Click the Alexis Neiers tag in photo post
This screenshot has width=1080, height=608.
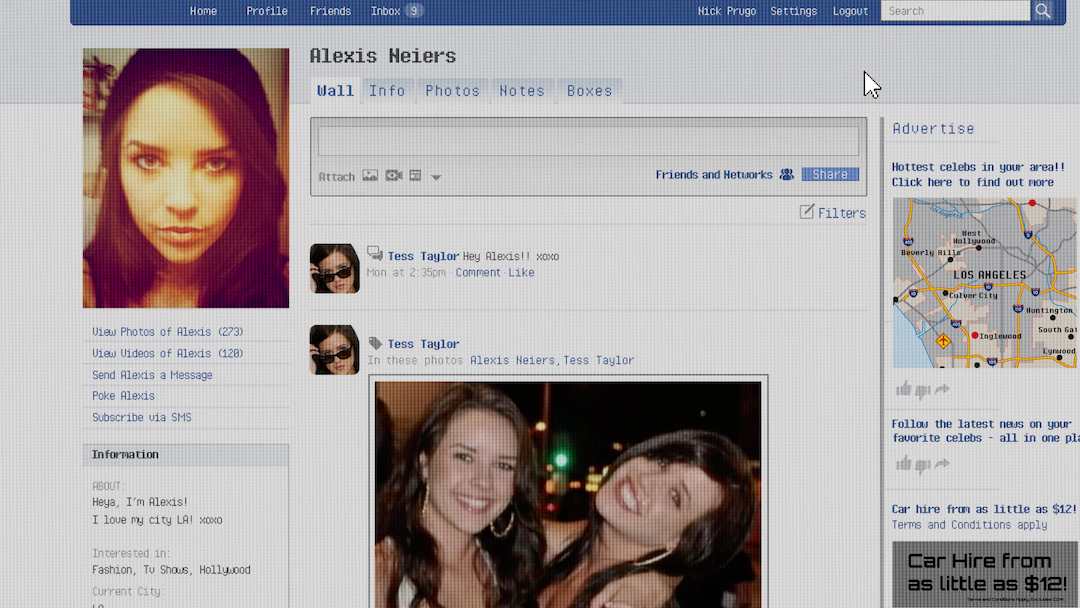pyautogui.click(x=512, y=360)
